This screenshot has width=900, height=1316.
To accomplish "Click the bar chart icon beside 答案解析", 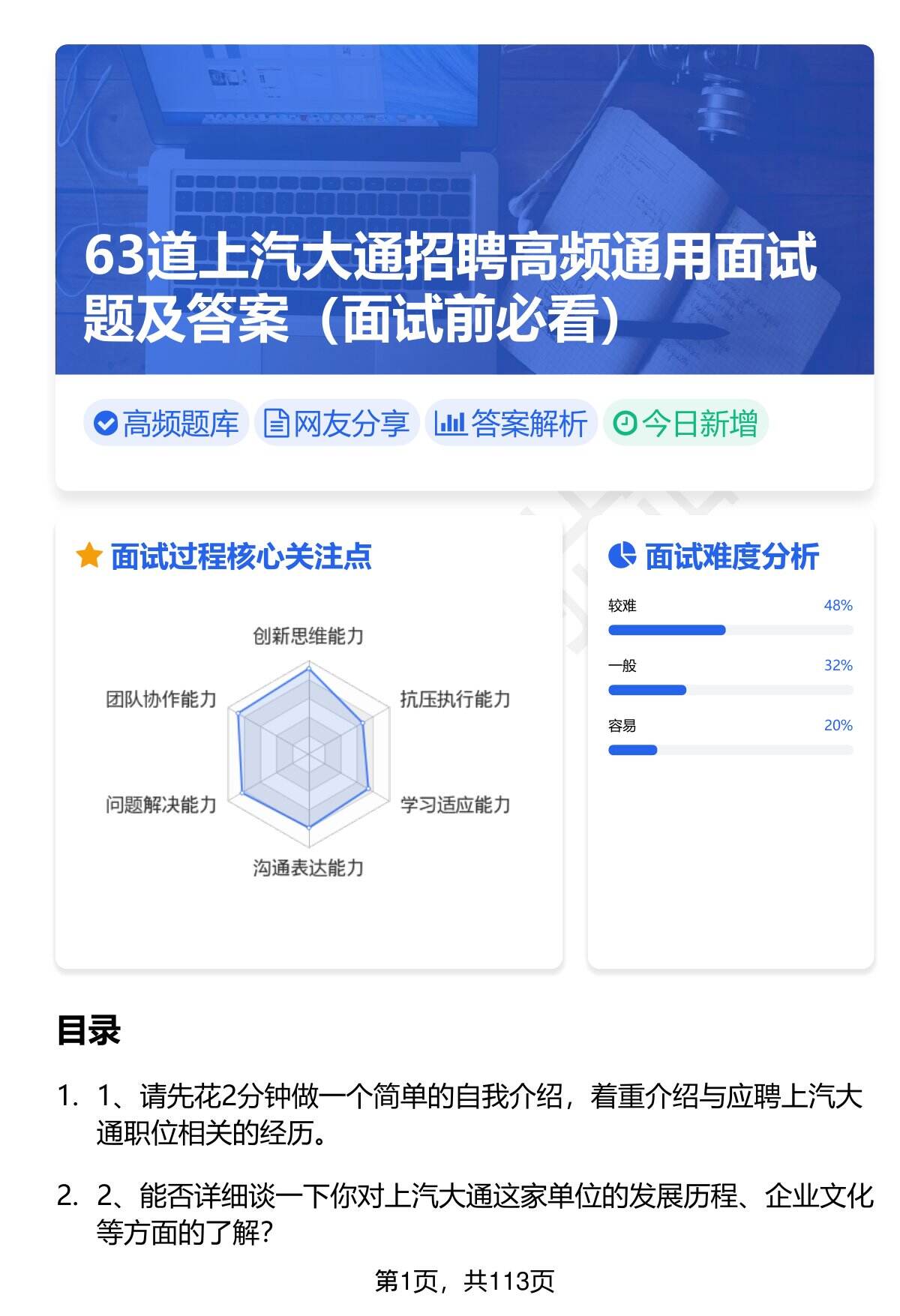I will (x=450, y=424).
